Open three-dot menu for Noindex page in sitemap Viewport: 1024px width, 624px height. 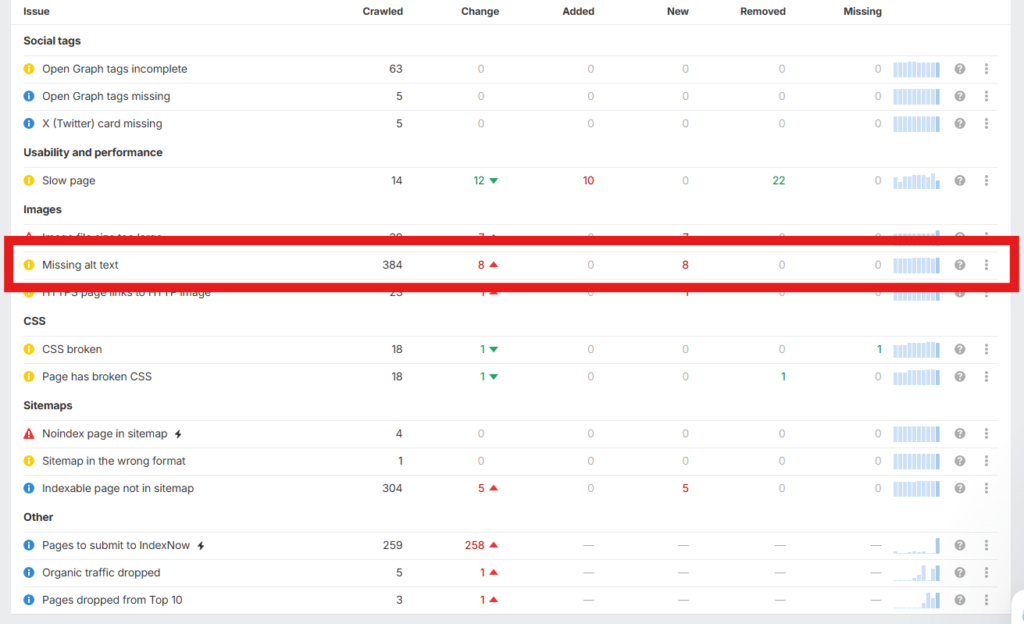pyautogui.click(x=986, y=434)
